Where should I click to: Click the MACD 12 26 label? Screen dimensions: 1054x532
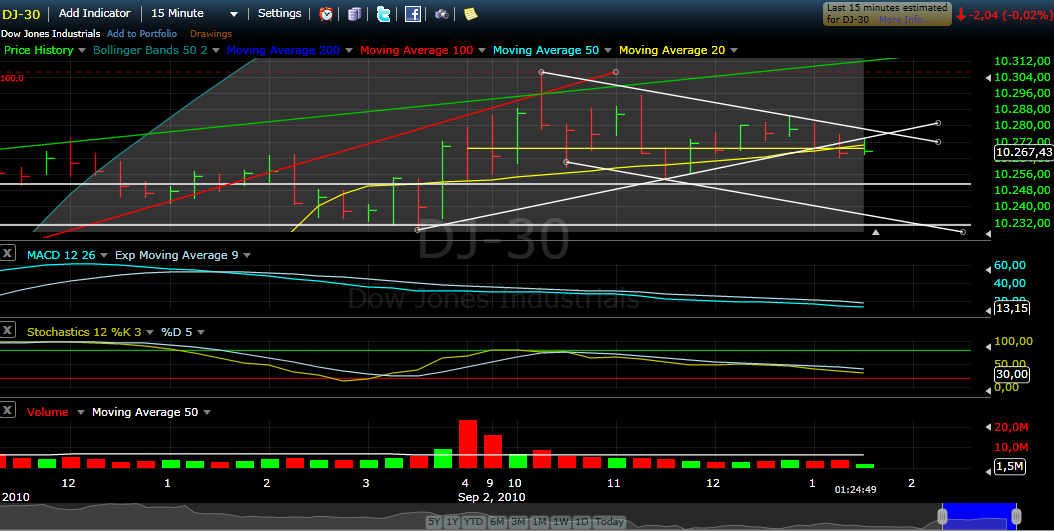point(61,256)
